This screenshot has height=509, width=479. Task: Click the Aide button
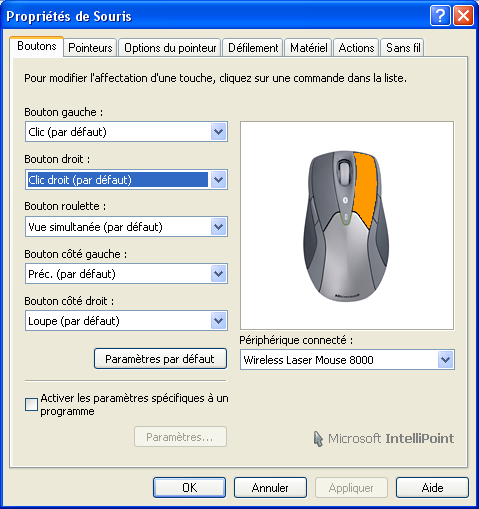point(432,488)
